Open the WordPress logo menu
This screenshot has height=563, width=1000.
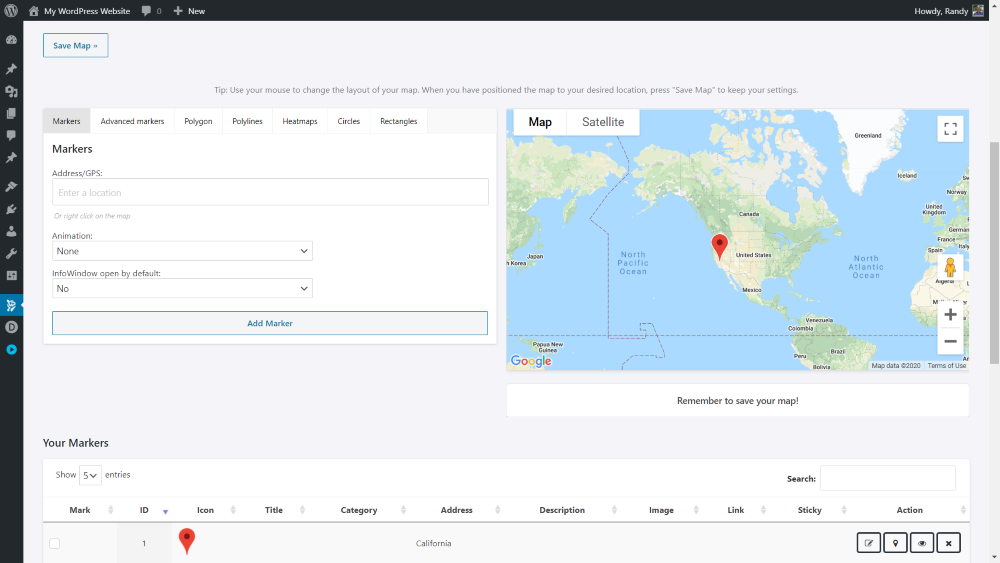tap(11, 11)
